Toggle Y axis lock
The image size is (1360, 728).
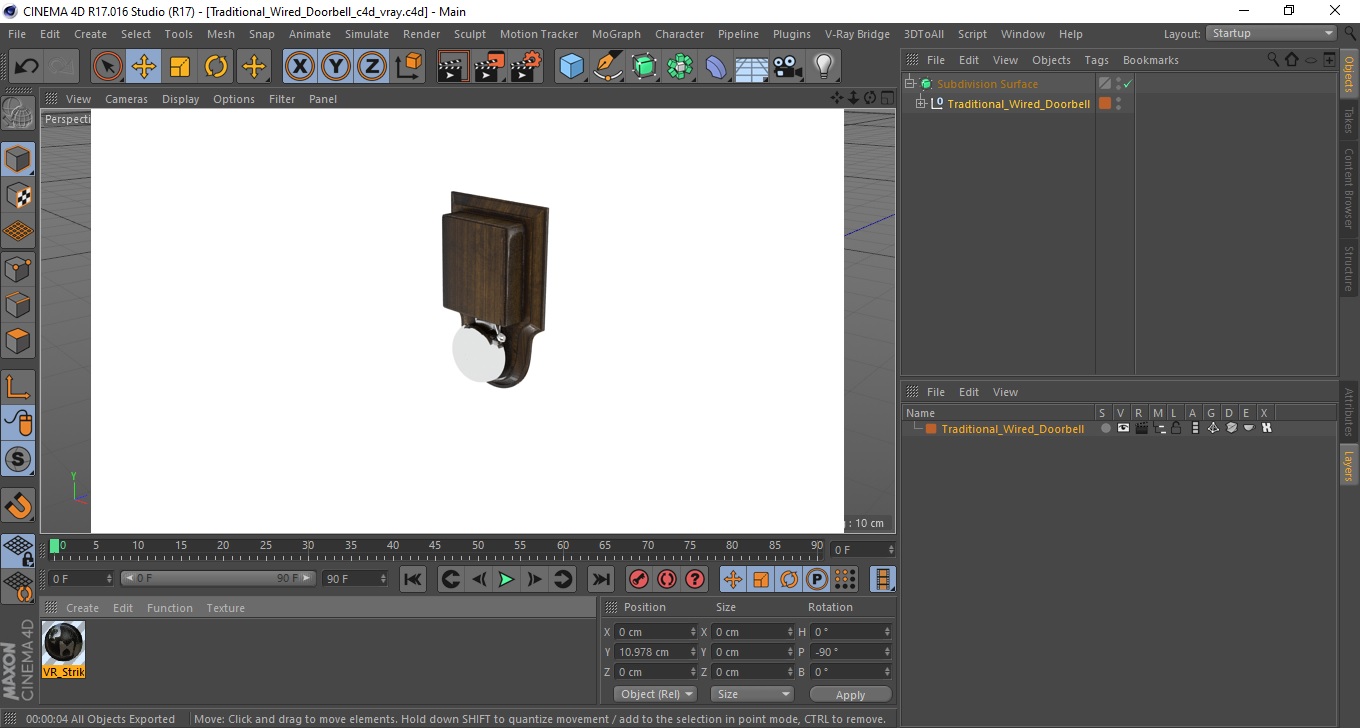(x=336, y=67)
